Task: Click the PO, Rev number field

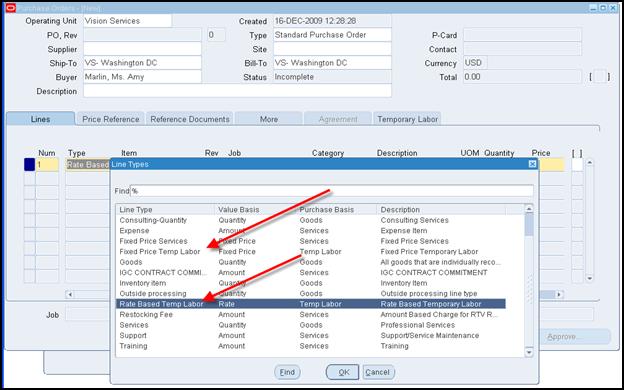Action: (x=142, y=35)
